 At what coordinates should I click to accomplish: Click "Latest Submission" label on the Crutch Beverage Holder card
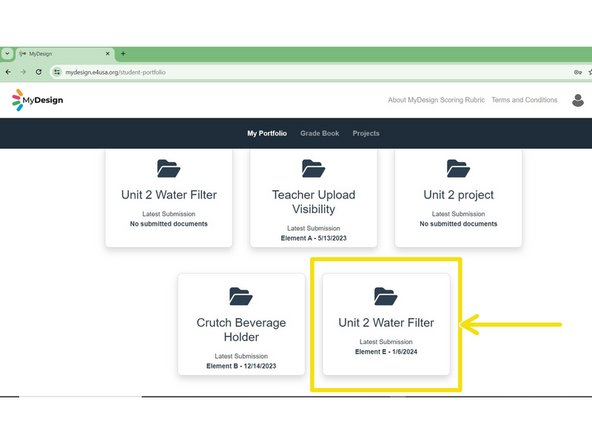(x=241, y=356)
